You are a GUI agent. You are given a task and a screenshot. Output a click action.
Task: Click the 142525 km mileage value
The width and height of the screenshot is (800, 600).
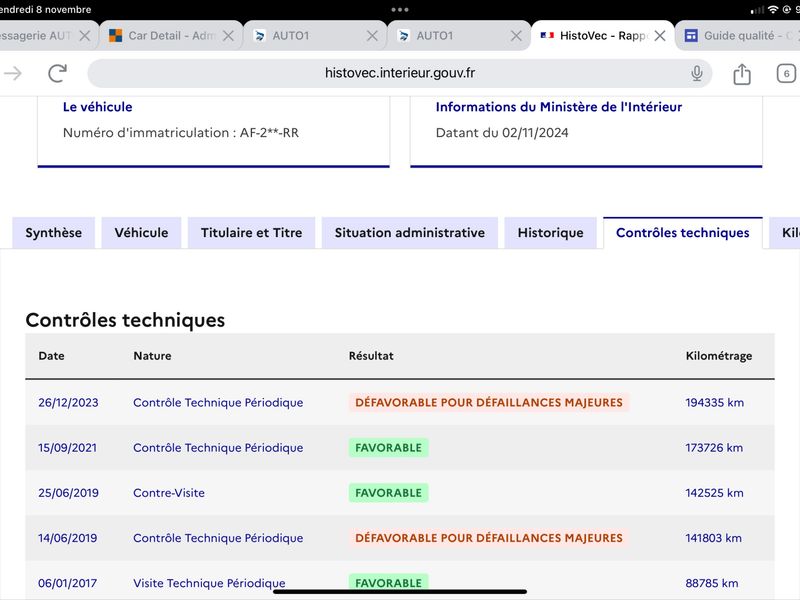[x=714, y=493]
